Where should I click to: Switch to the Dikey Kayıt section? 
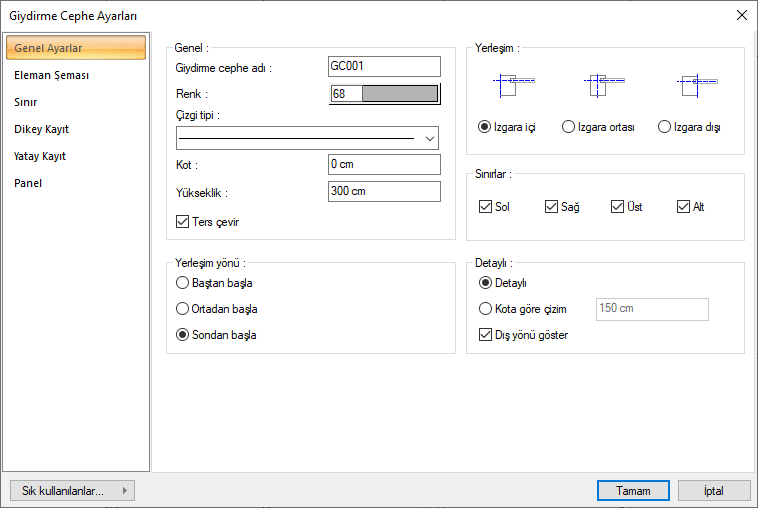point(41,129)
